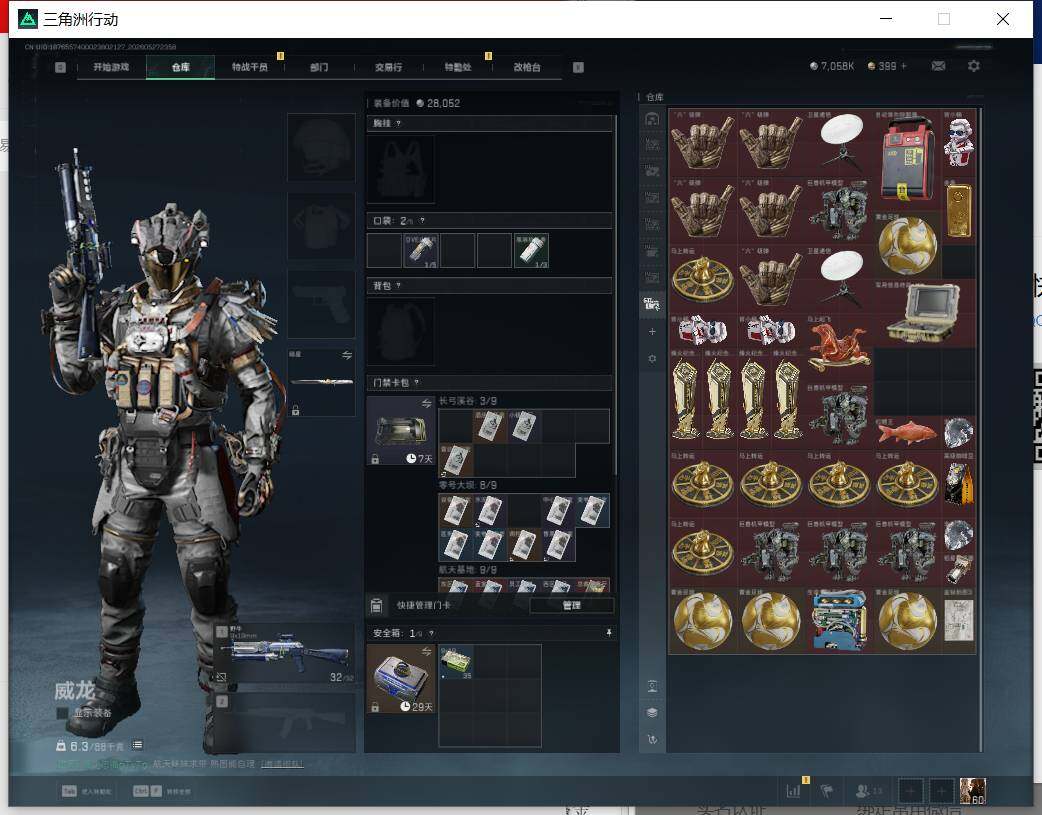The height and width of the screenshot is (815, 1042).
Task: Open game settings gear in top bar
Action: 974,66
